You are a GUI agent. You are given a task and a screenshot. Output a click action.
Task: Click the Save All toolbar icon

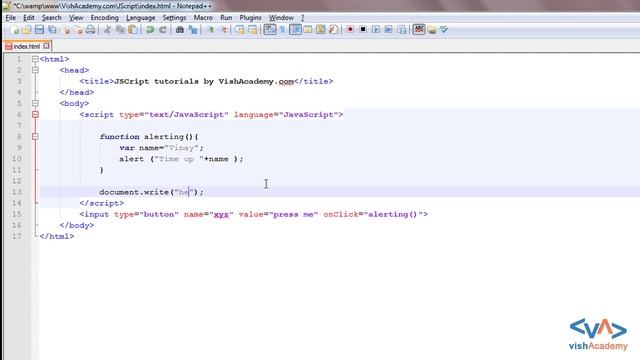click(x=52, y=30)
